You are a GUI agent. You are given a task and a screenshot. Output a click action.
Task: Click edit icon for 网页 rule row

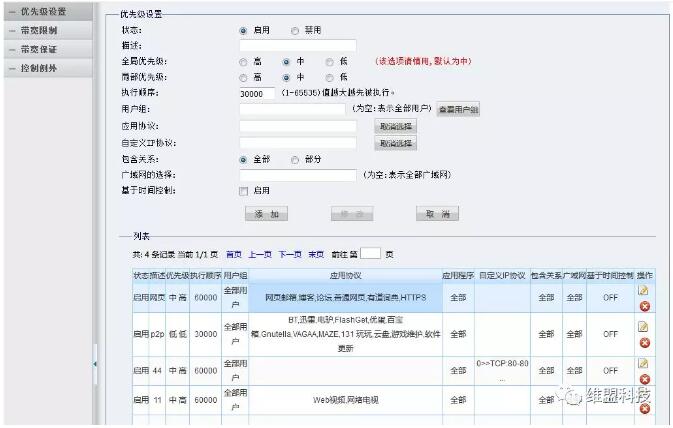[x=644, y=290]
